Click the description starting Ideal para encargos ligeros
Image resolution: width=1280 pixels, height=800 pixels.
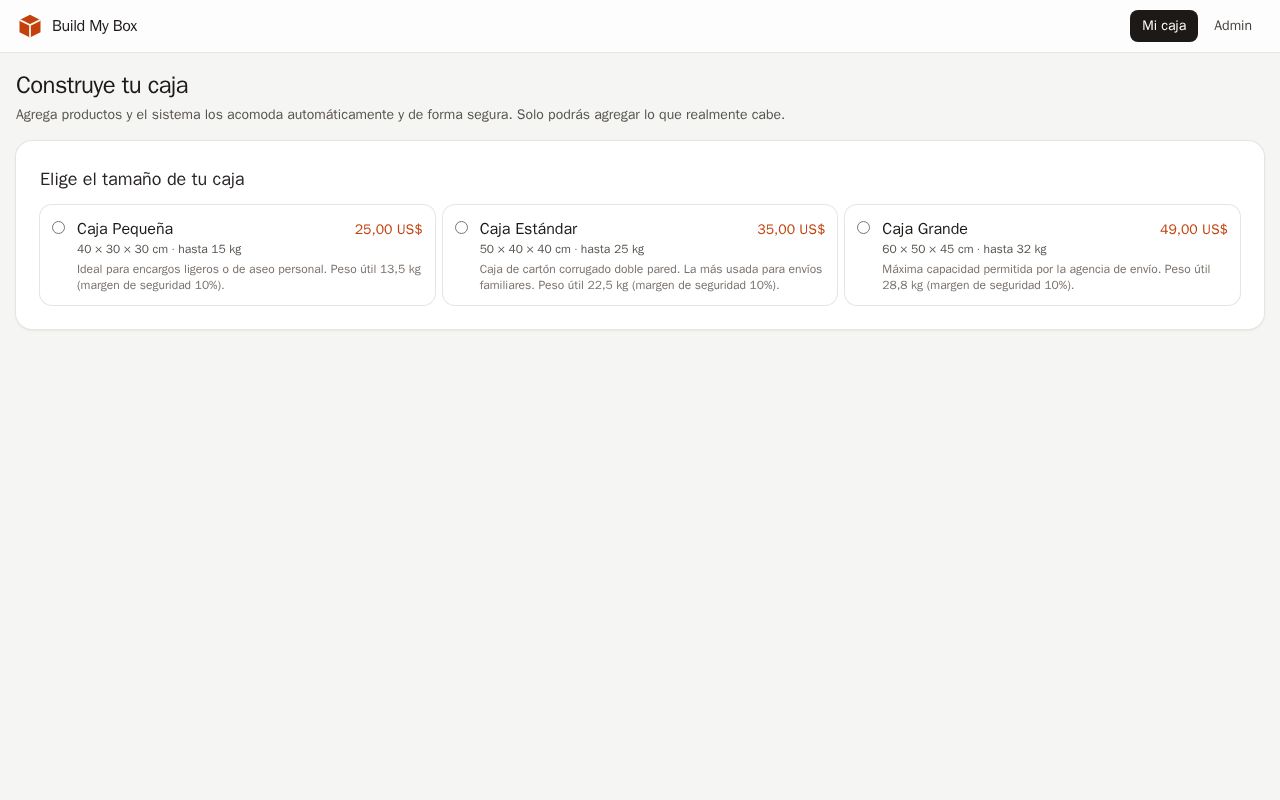click(249, 277)
